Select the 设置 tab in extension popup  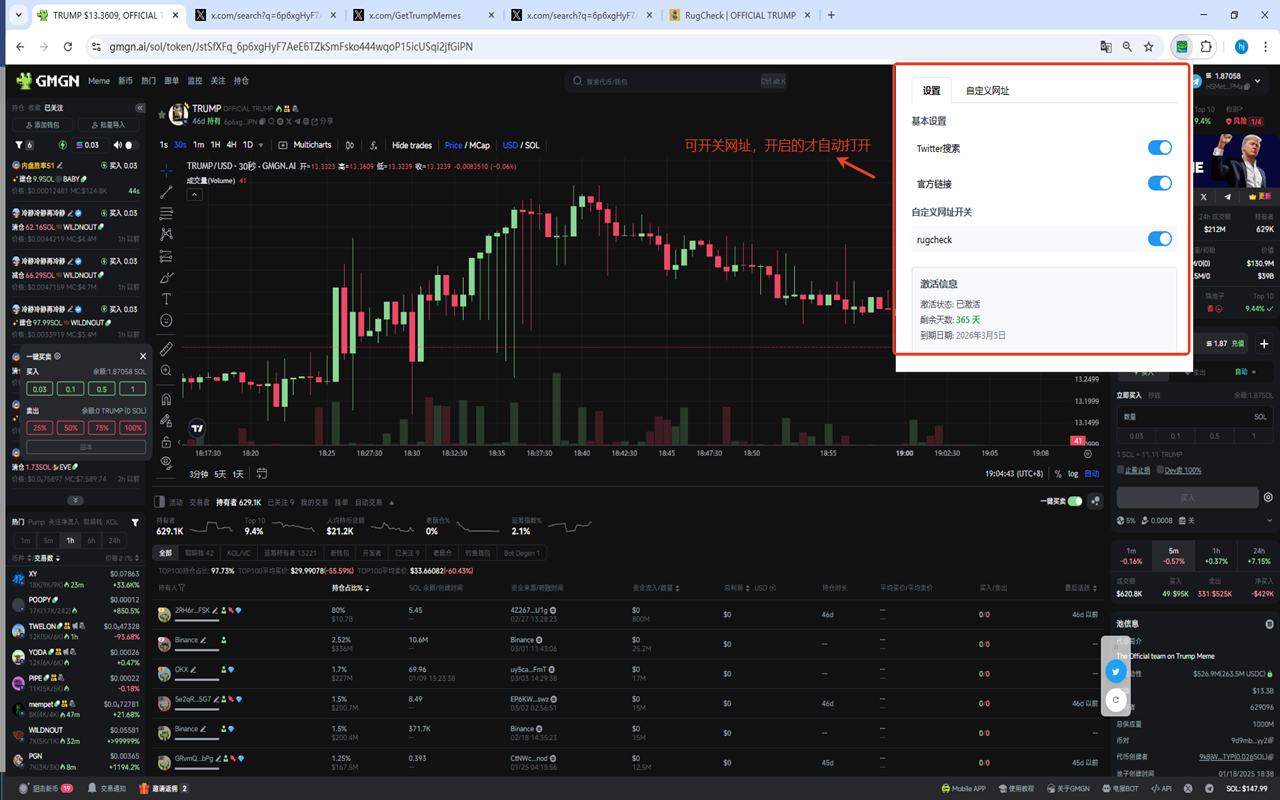click(931, 91)
